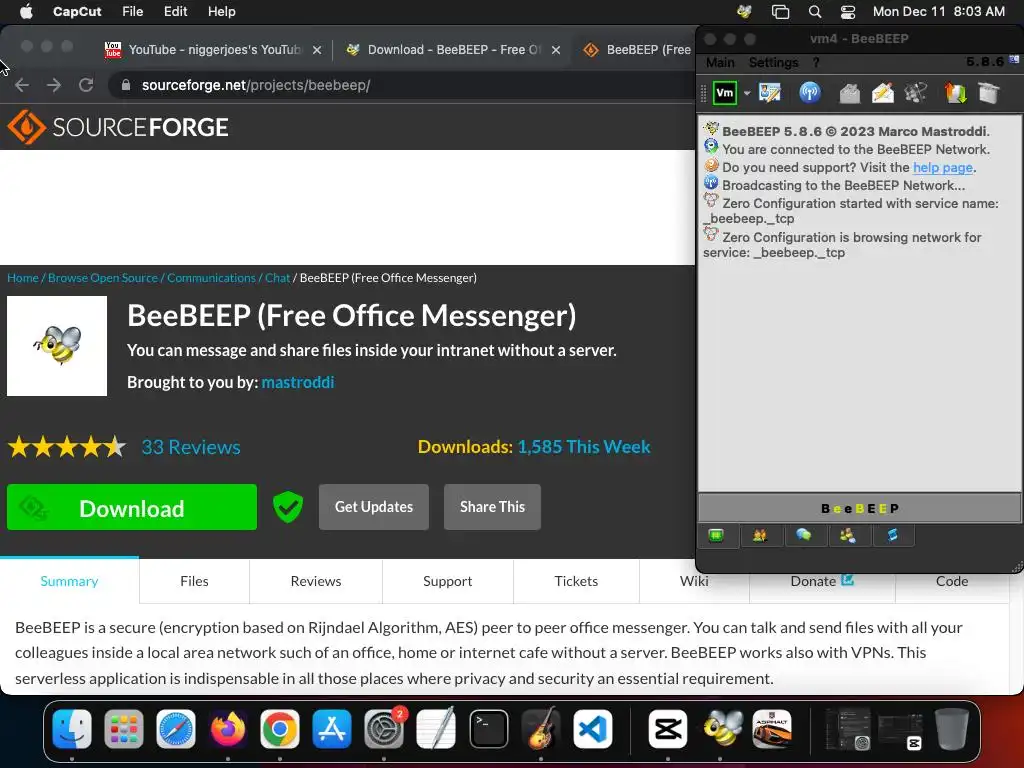This screenshot has width=1024, height=768.
Task: Follow the help page link in BeeBEEP log
Action: pyautogui.click(x=942, y=167)
